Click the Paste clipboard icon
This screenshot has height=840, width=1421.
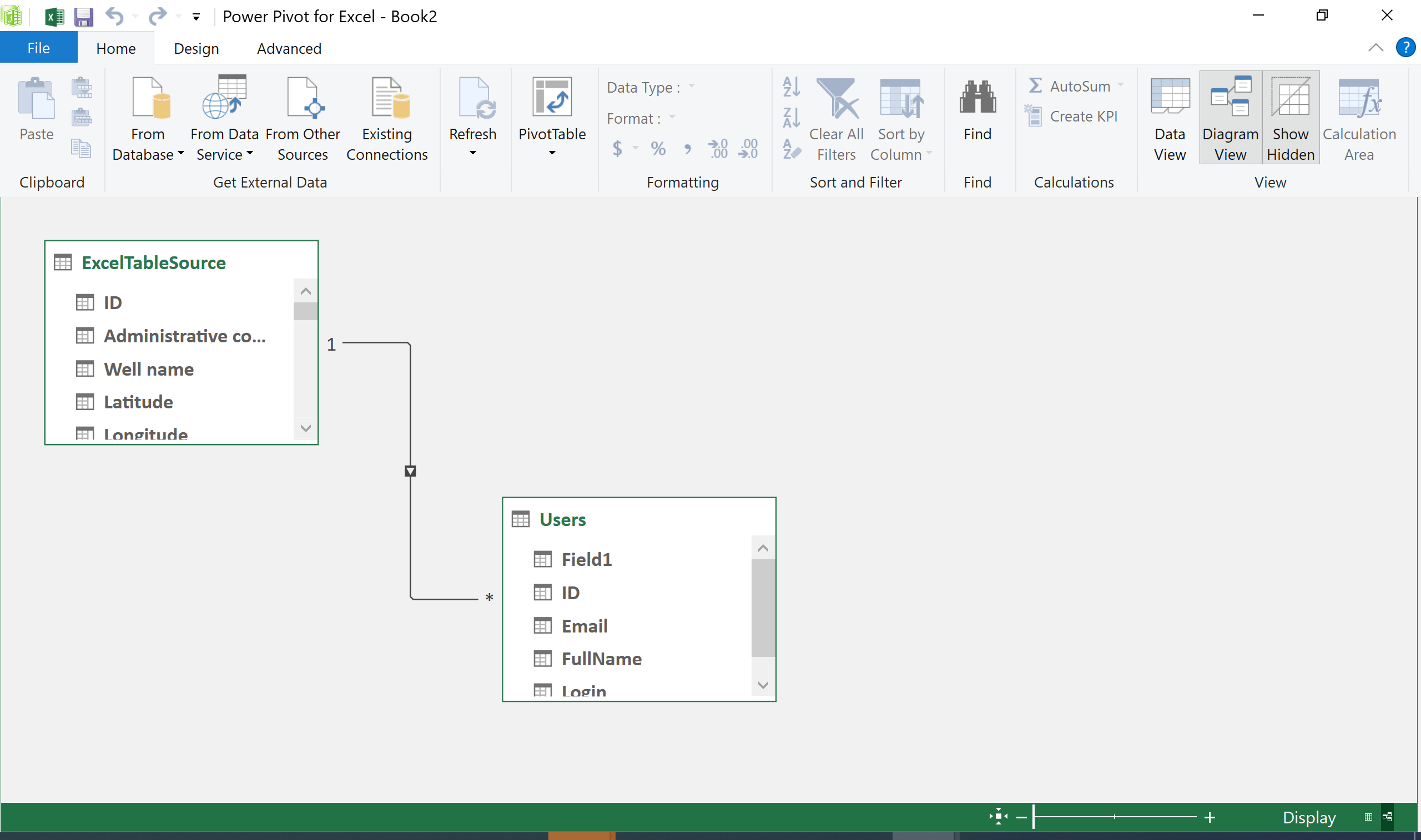tap(36, 98)
